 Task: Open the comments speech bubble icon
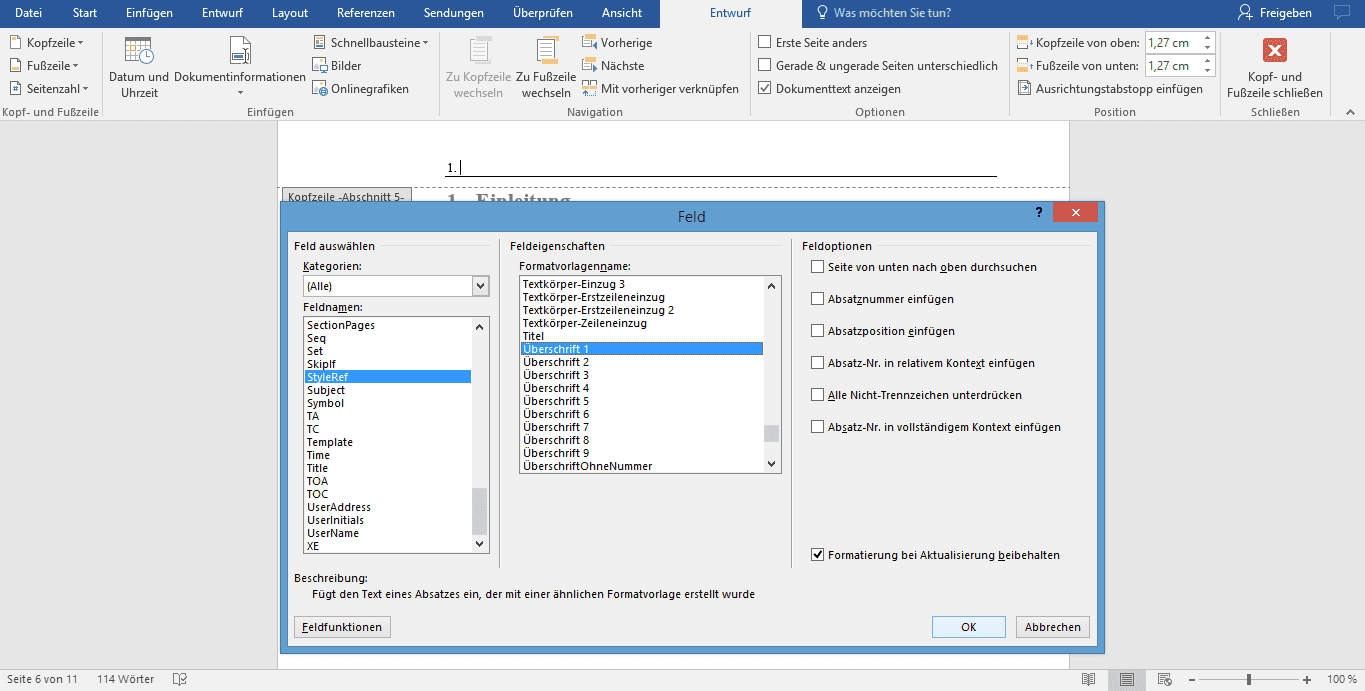pos(1342,13)
